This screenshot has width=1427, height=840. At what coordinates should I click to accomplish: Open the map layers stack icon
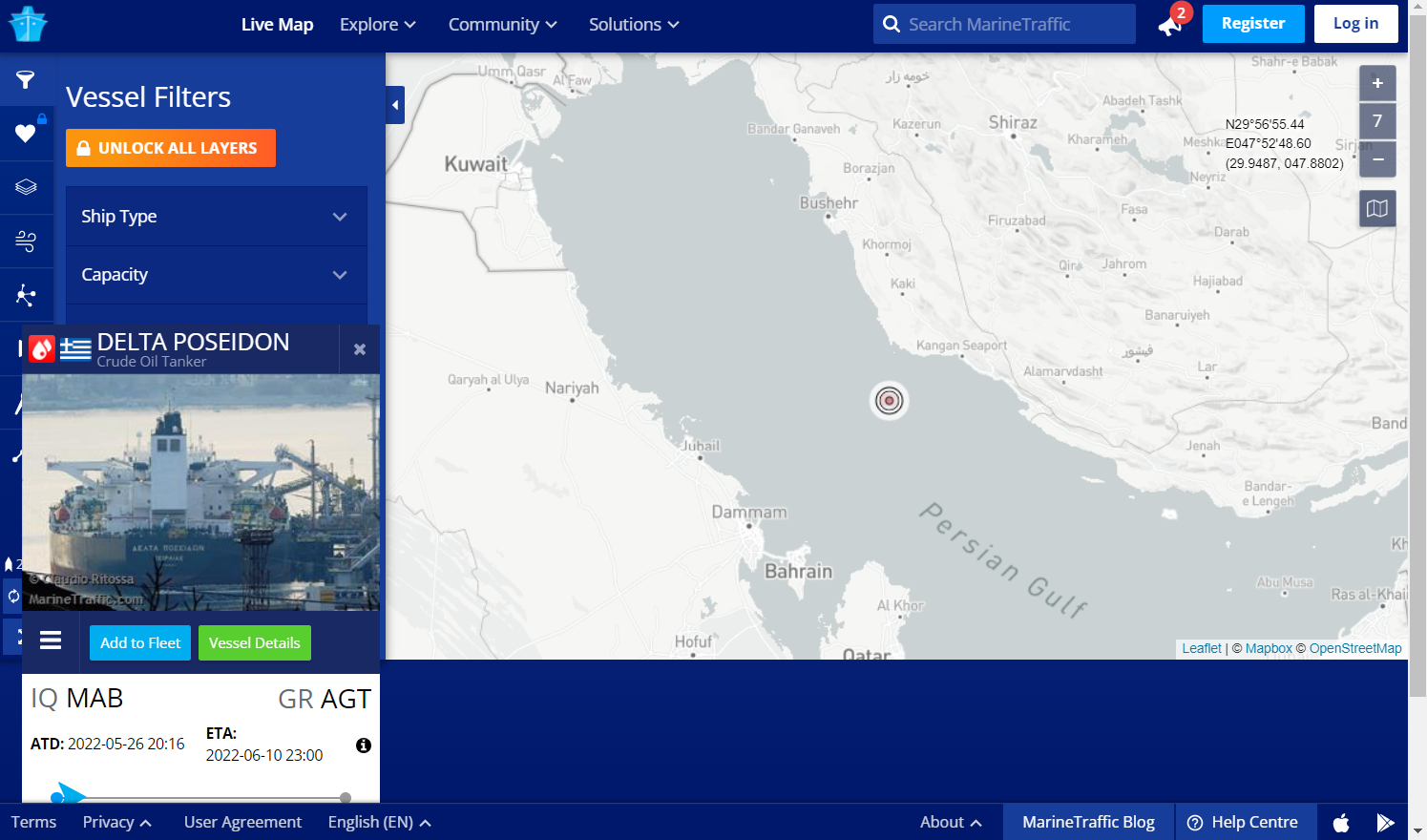pyautogui.click(x=26, y=187)
